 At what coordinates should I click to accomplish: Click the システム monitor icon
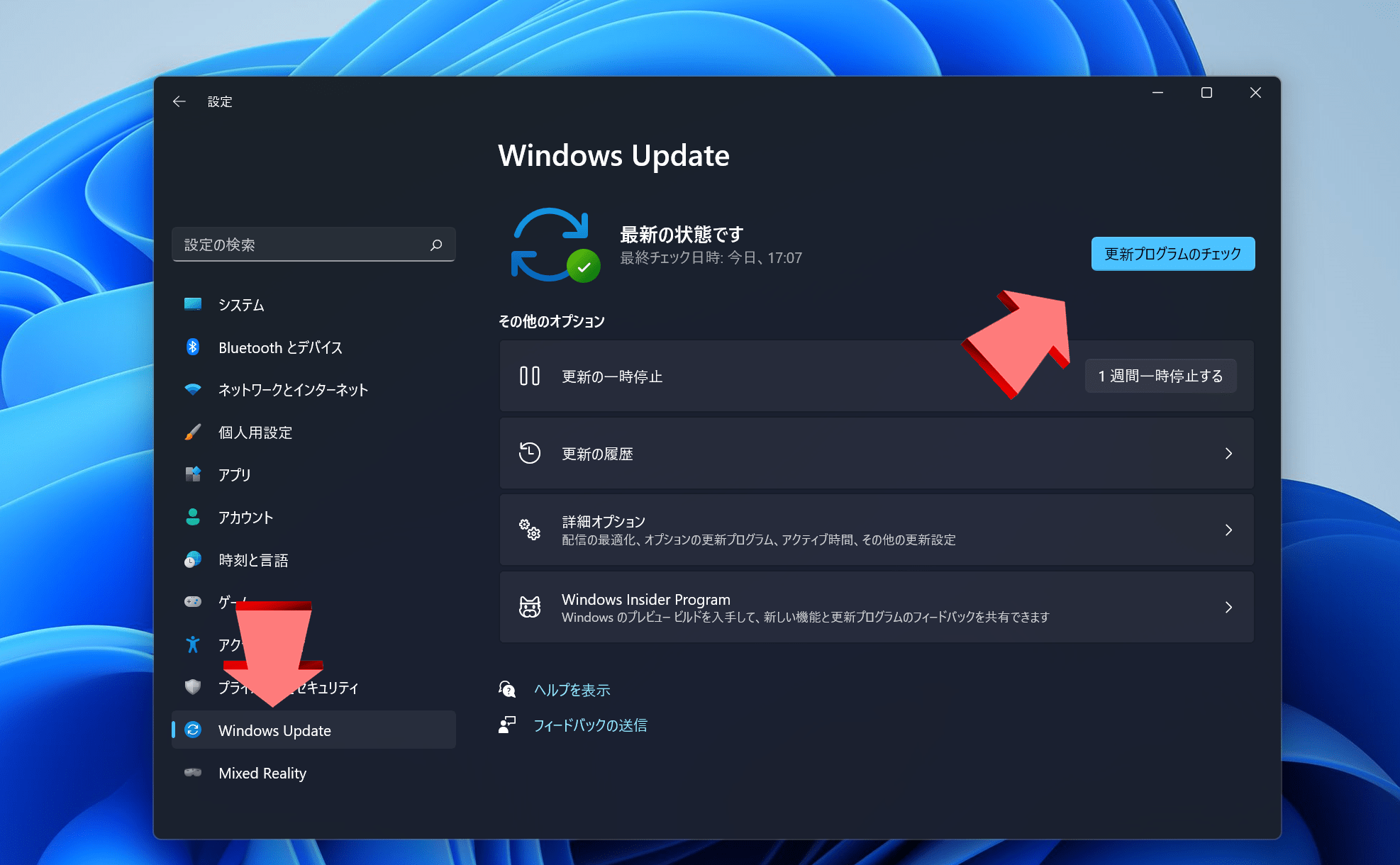tap(193, 304)
